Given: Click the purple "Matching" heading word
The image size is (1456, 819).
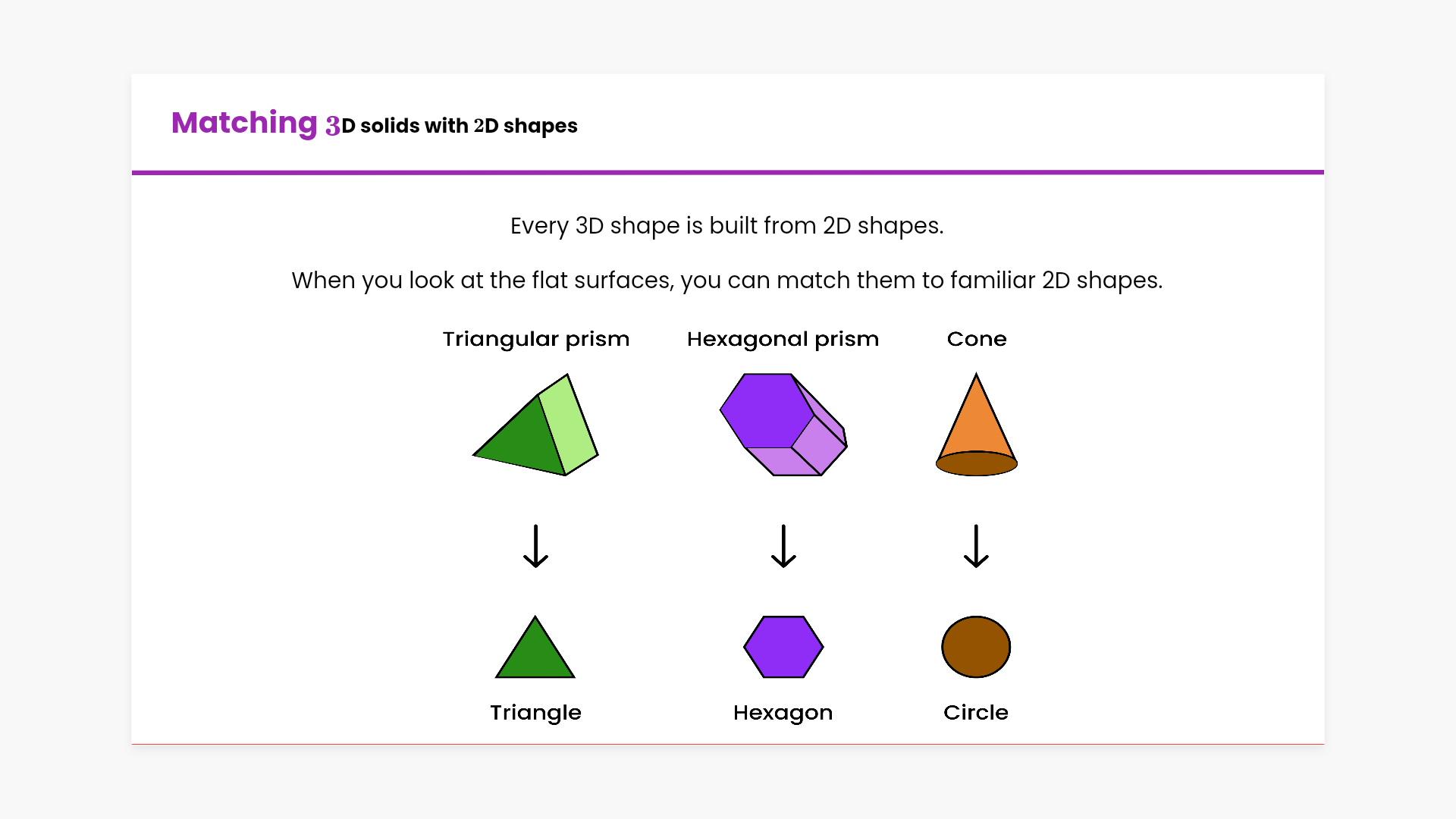Looking at the screenshot, I should tap(244, 123).
